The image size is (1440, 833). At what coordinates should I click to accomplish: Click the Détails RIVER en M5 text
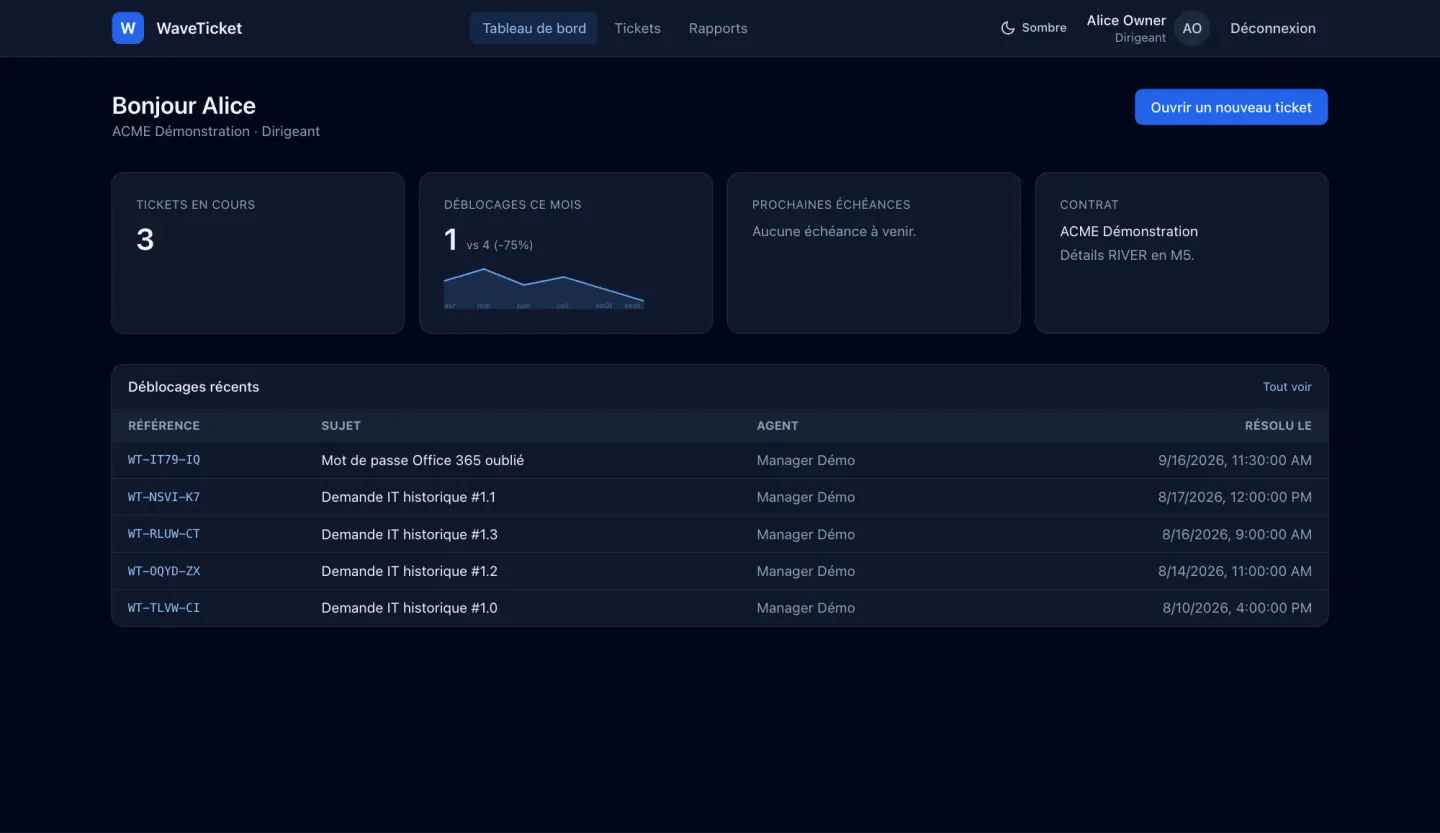point(1127,255)
